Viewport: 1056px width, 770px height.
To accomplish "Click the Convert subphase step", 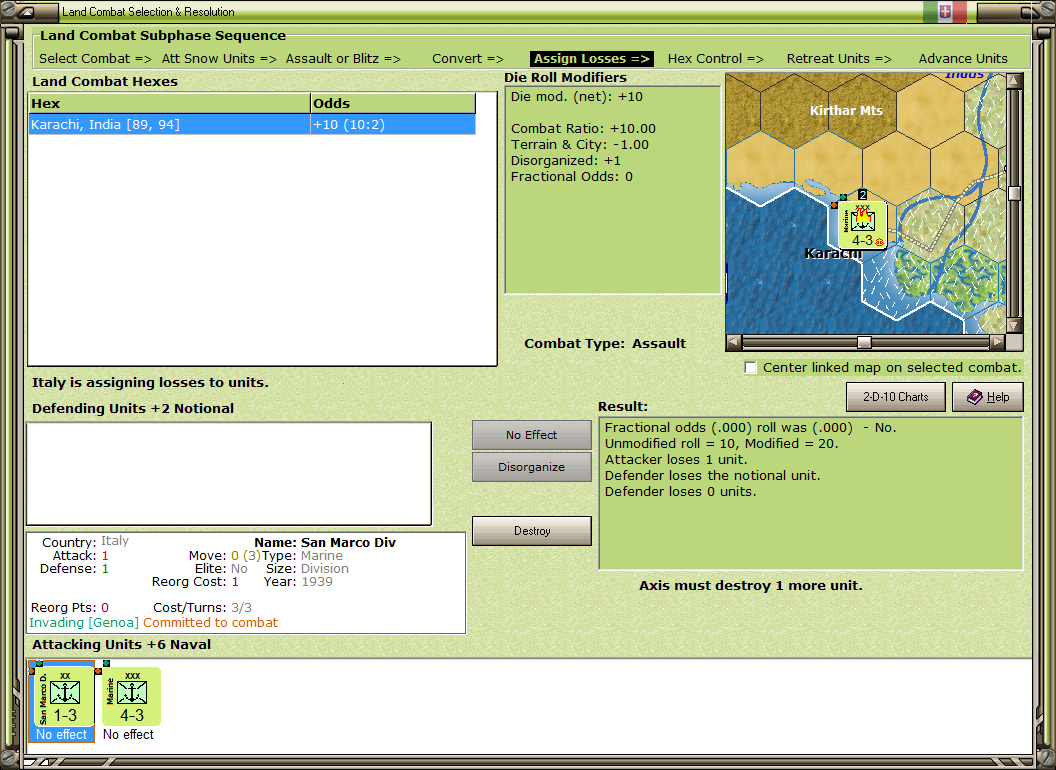I will click(467, 59).
